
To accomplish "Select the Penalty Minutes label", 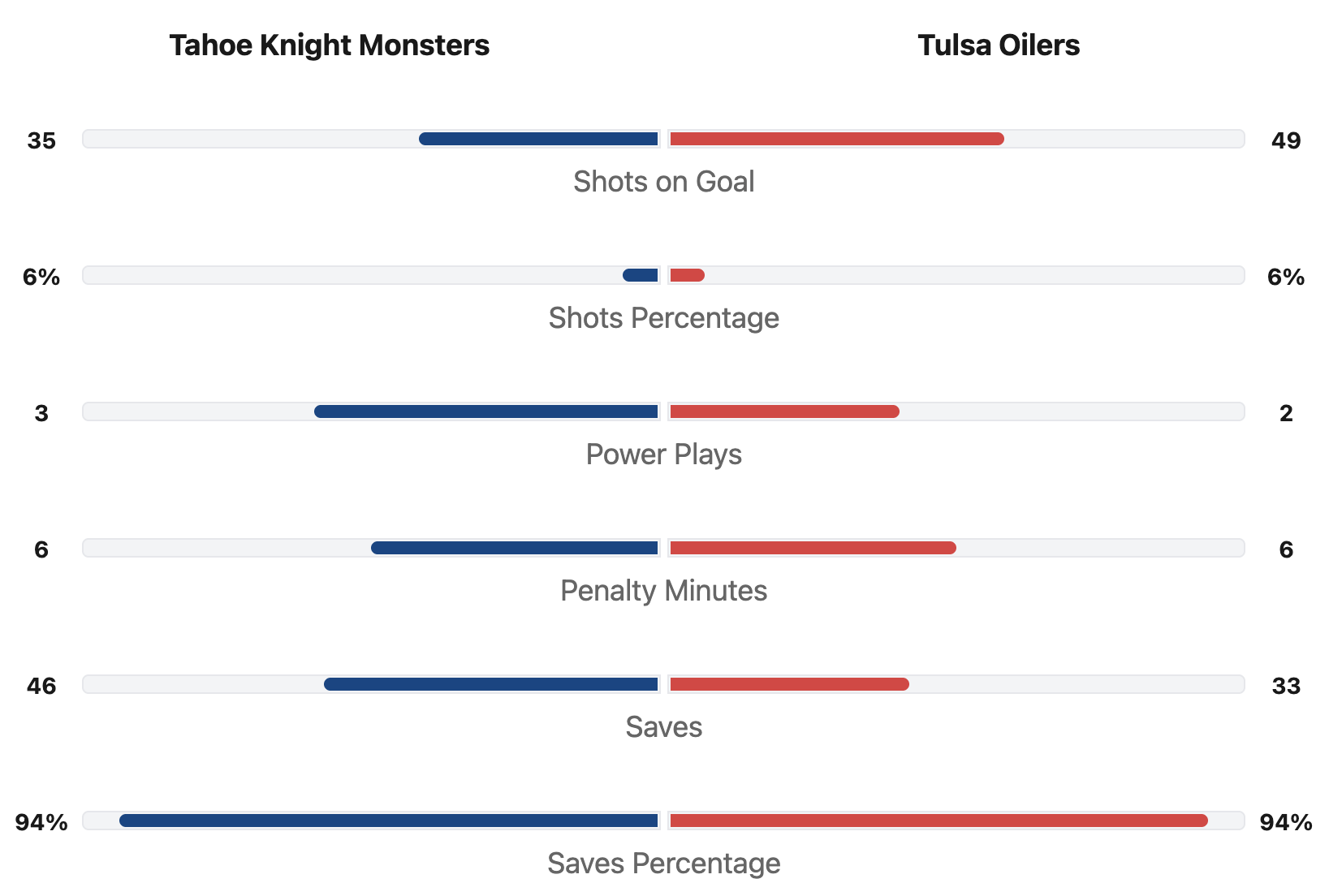I will tap(663, 591).
